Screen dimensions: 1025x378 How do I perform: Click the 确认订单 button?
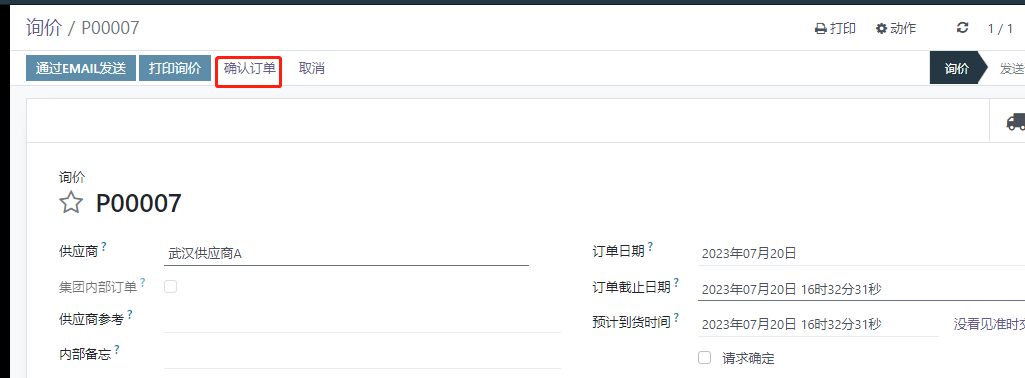click(250, 68)
